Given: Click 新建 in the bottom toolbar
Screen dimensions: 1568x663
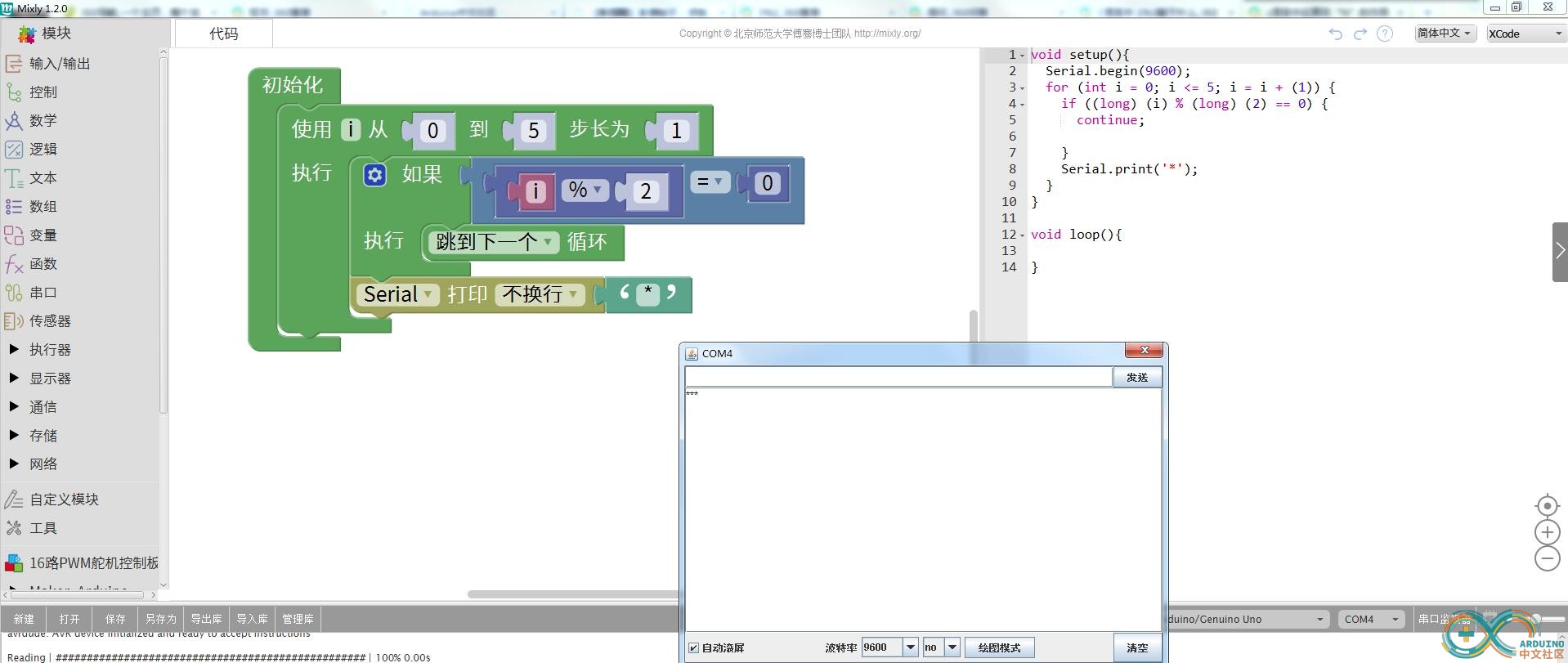Looking at the screenshot, I should pos(24,619).
